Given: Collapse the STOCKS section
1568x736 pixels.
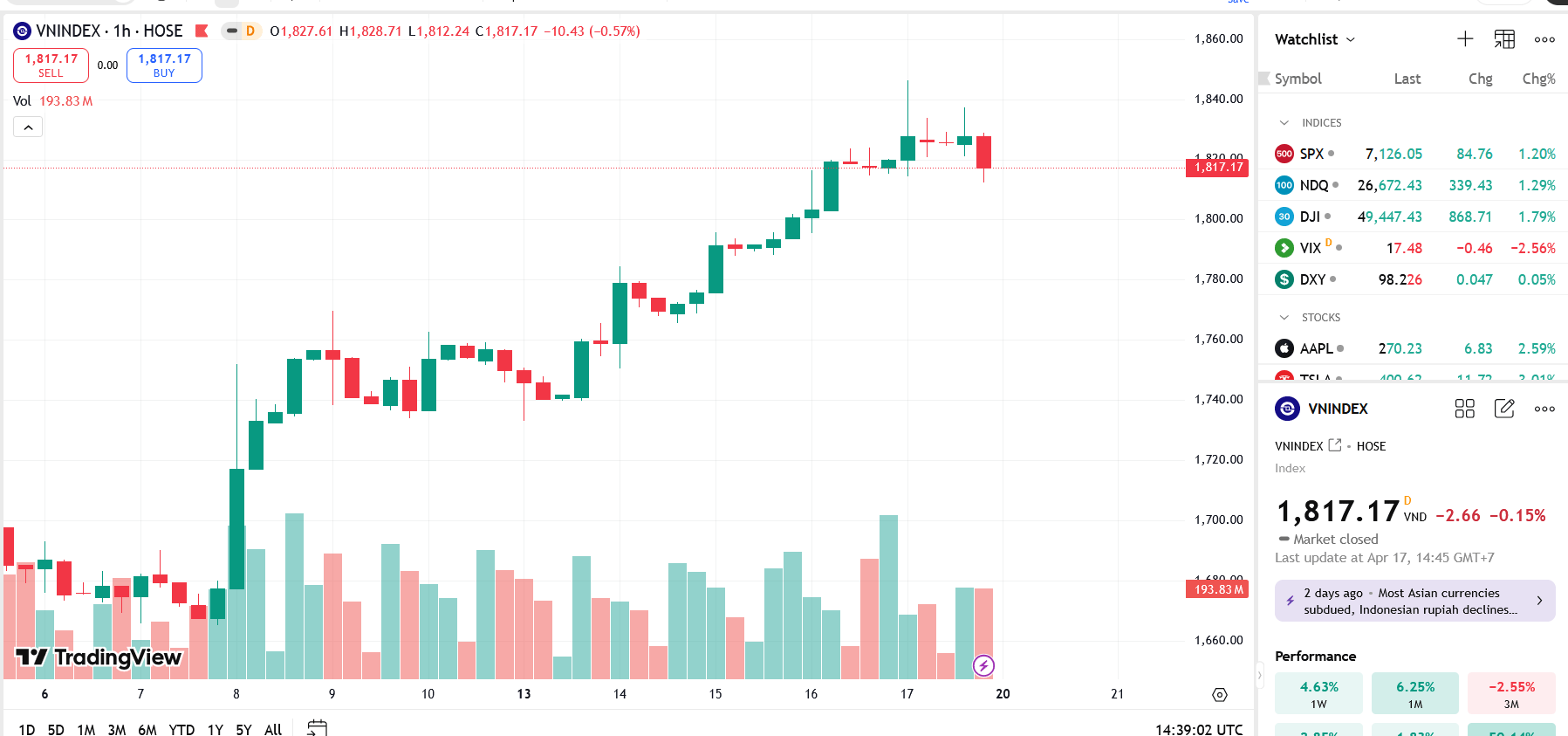Looking at the screenshot, I should pyautogui.click(x=1283, y=317).
